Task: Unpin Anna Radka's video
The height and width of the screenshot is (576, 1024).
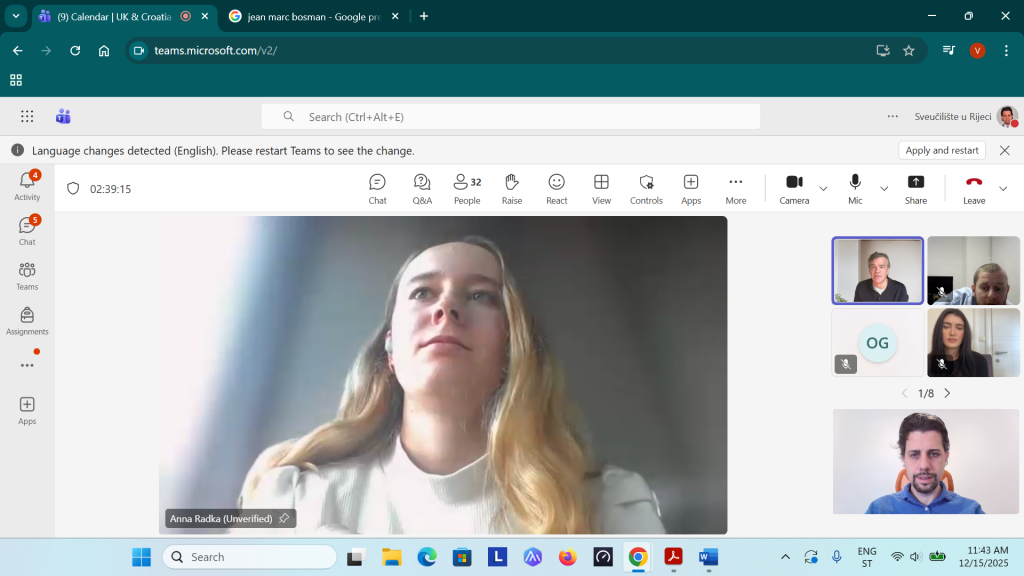Action: 284,519
